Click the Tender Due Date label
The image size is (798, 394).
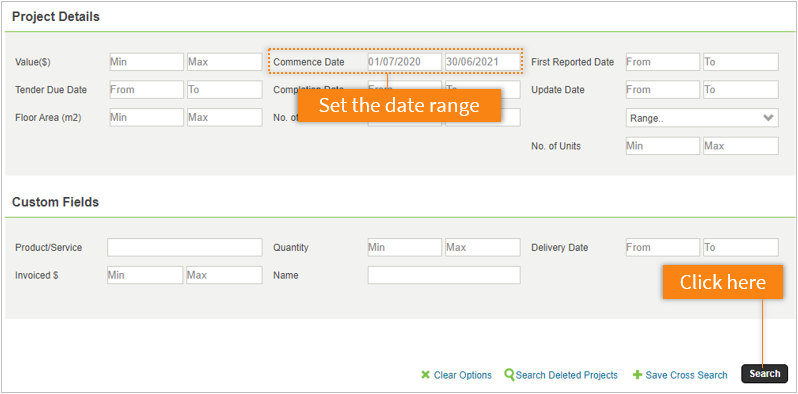coord(51,90)
